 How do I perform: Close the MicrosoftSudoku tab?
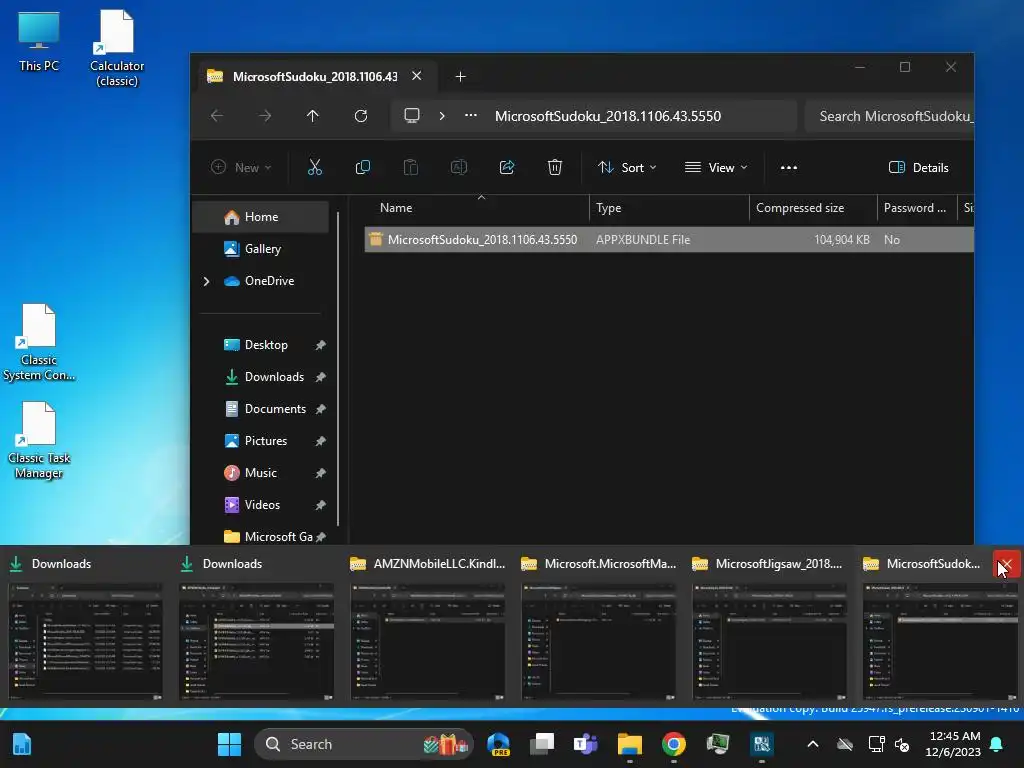417,76
